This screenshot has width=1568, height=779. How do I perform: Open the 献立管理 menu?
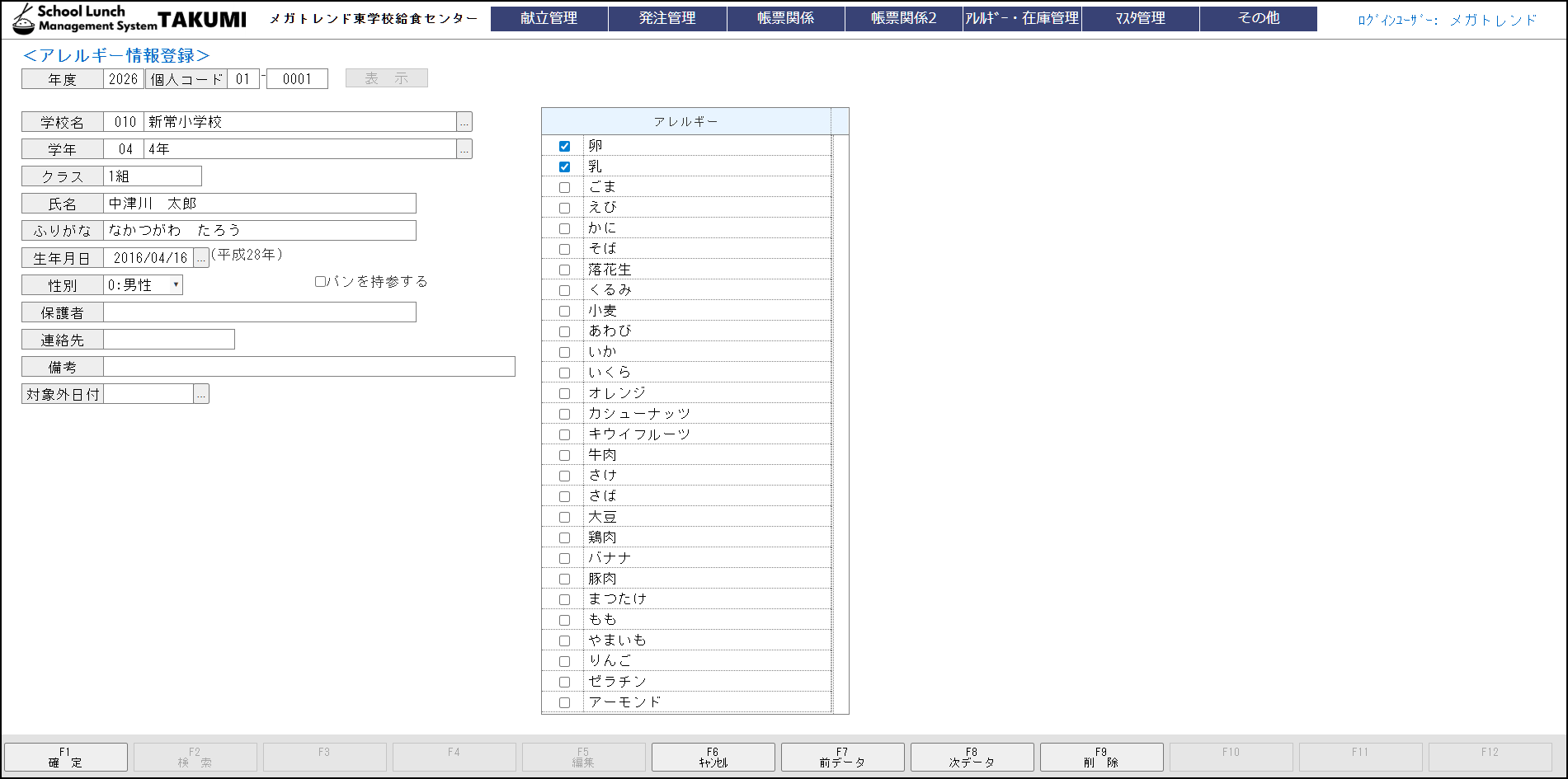[x=549, y=18]
